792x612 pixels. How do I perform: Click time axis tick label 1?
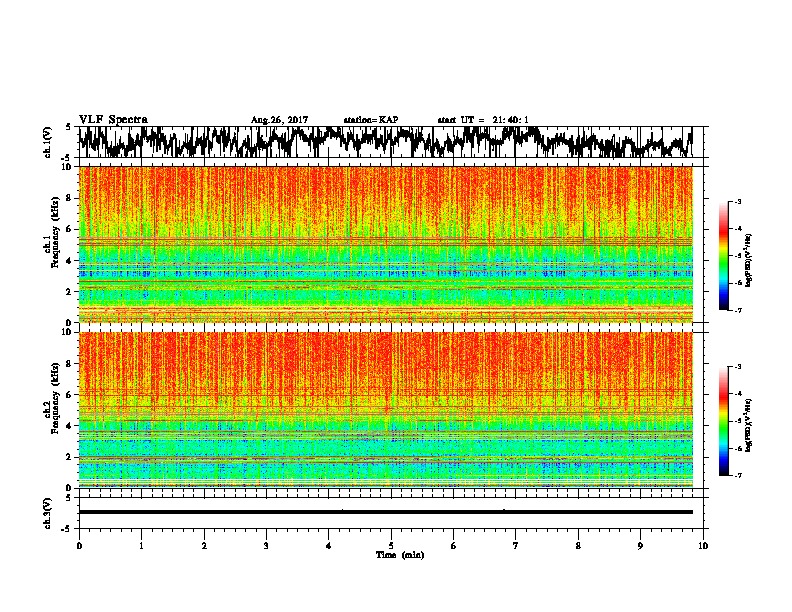click(141, 546)
